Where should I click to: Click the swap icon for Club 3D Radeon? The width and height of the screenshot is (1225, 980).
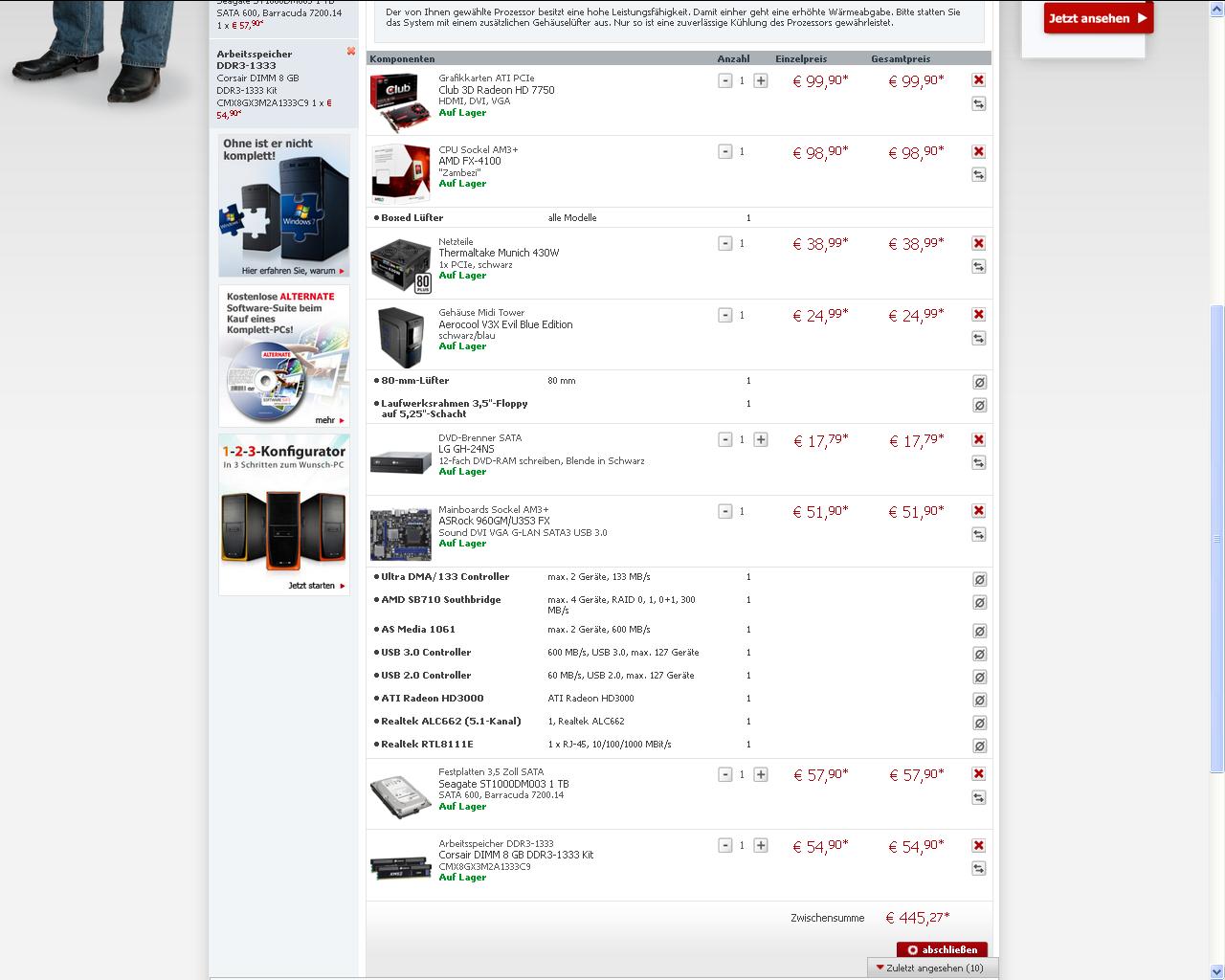pyautogui.click(x=978, y=103)
